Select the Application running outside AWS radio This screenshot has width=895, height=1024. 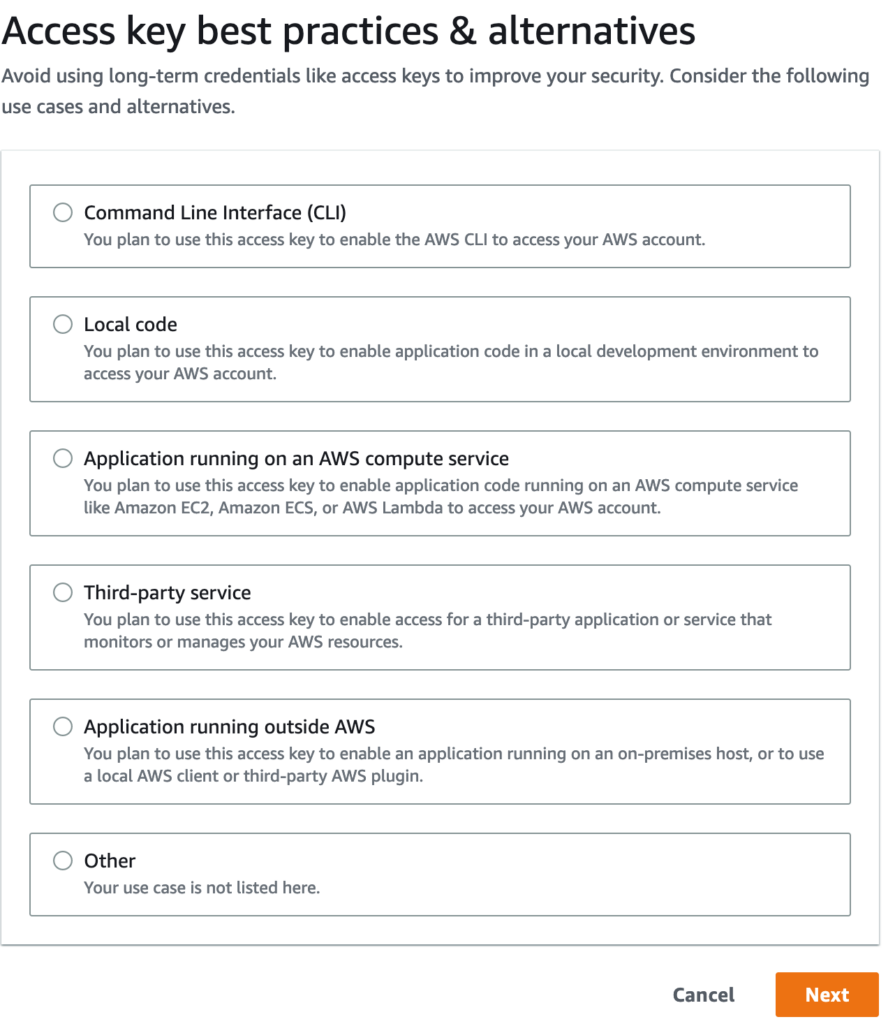coord(63,726)
